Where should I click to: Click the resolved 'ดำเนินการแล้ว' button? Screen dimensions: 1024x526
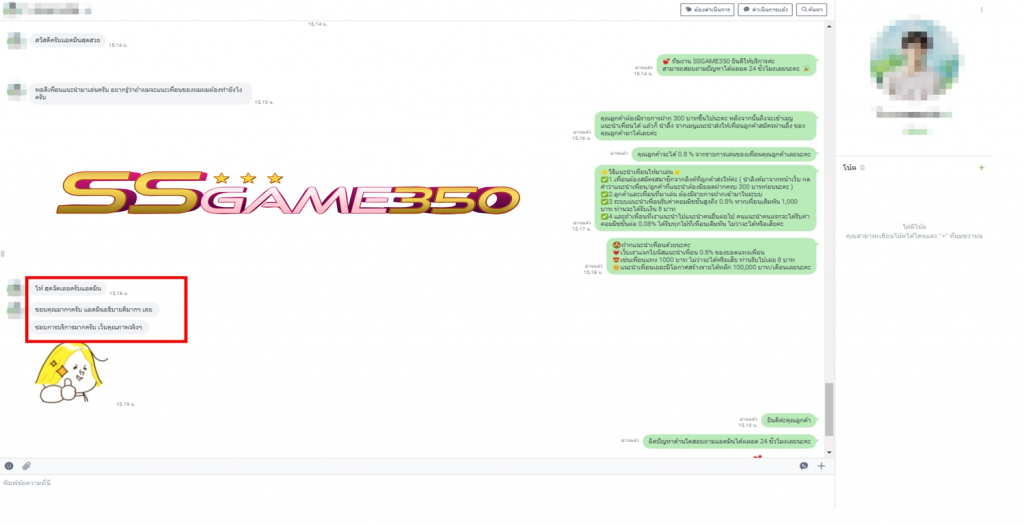(765, 10)
